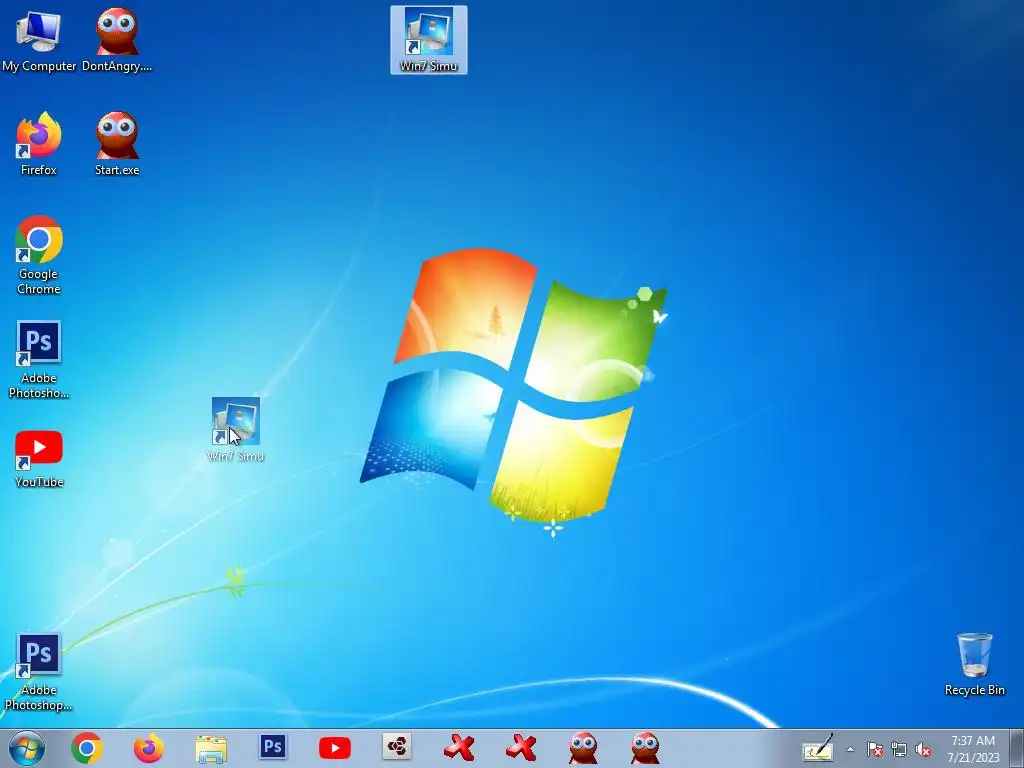Launch Google Chrome from the taskbar
Image resolution: width=1024 pixels, height=768 pixels.
click(x=87, y=748)
